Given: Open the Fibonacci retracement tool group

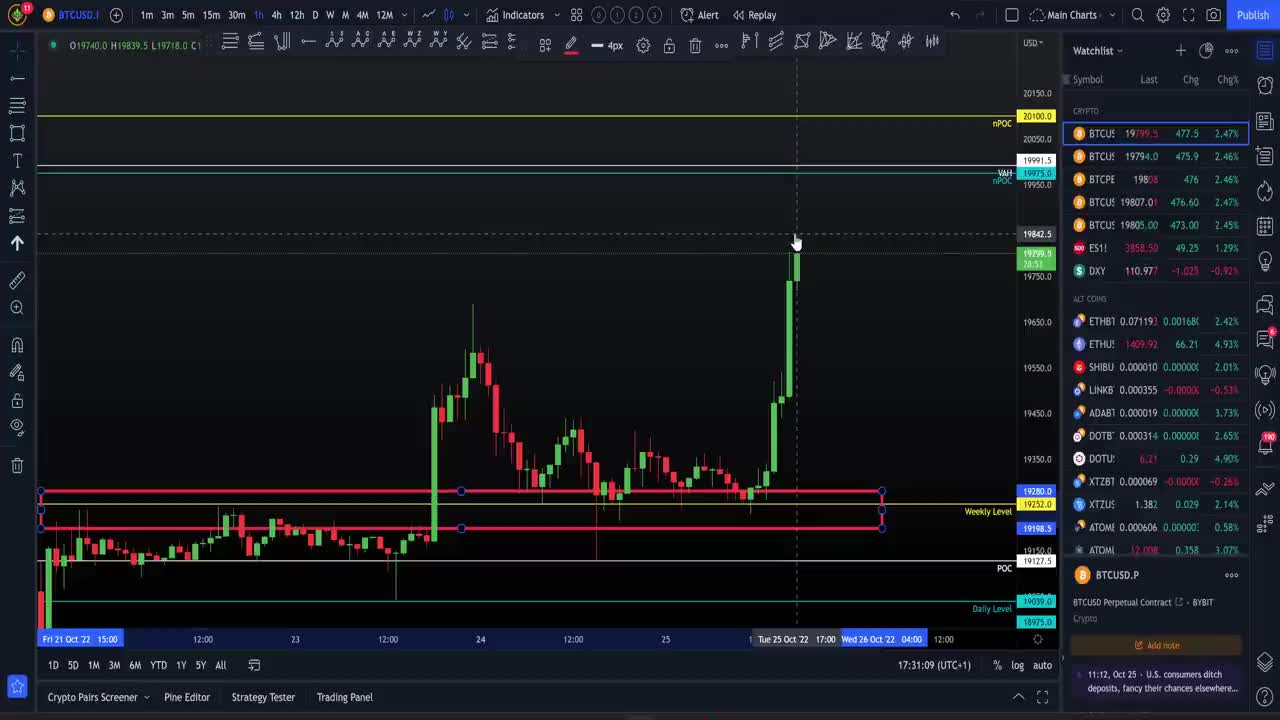Looking at the screenshot, I should [17, 105].
